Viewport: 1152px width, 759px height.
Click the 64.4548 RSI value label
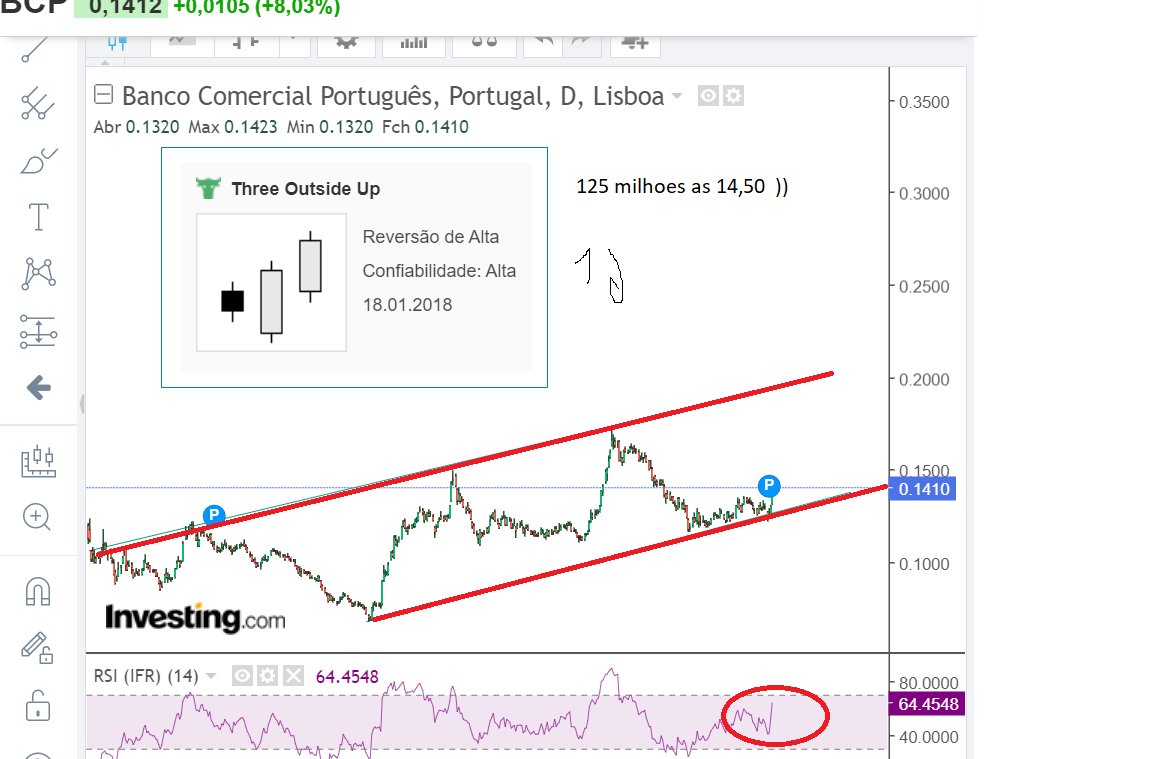coord(926,704)
